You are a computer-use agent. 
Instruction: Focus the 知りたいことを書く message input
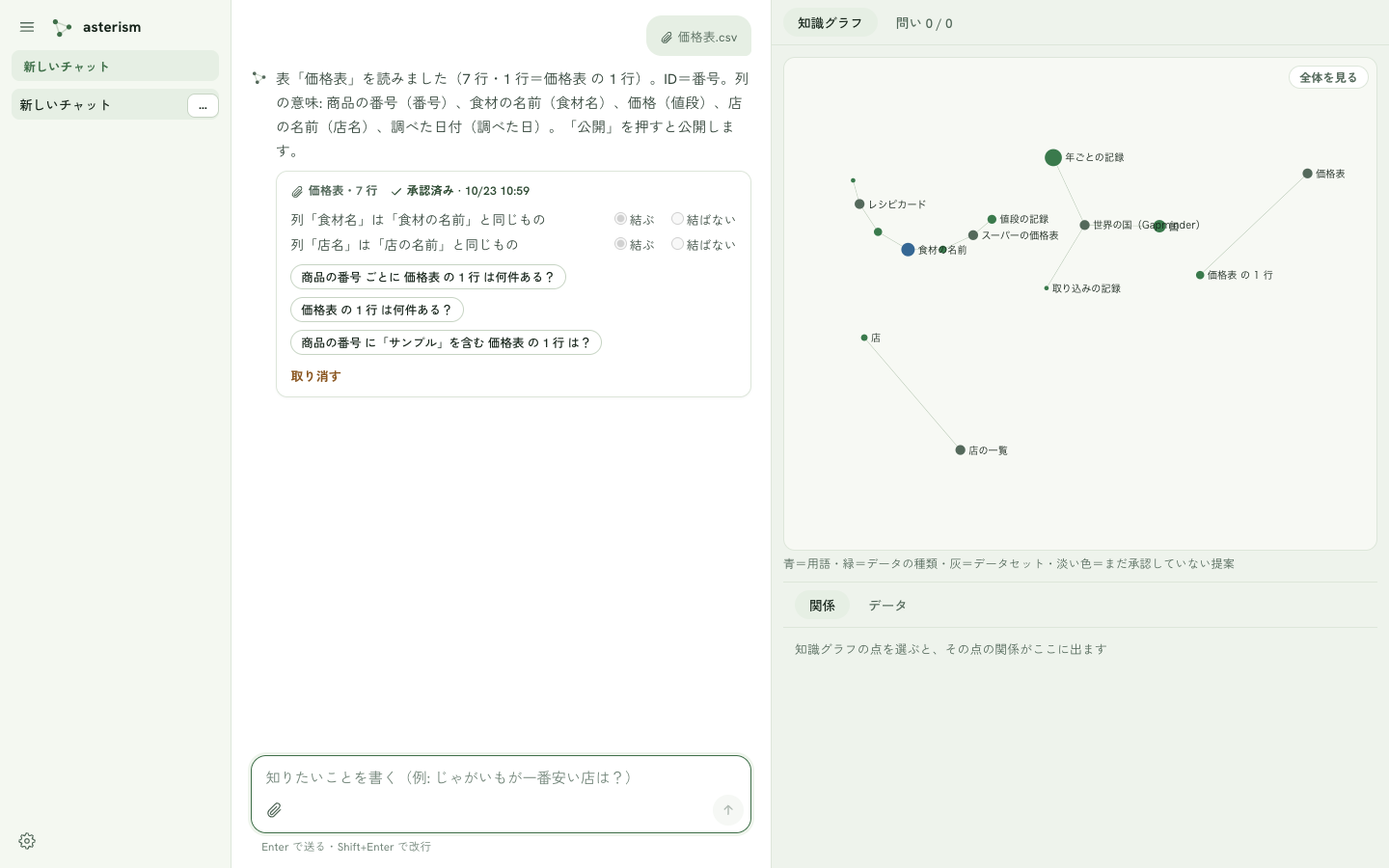click(501, 777)
